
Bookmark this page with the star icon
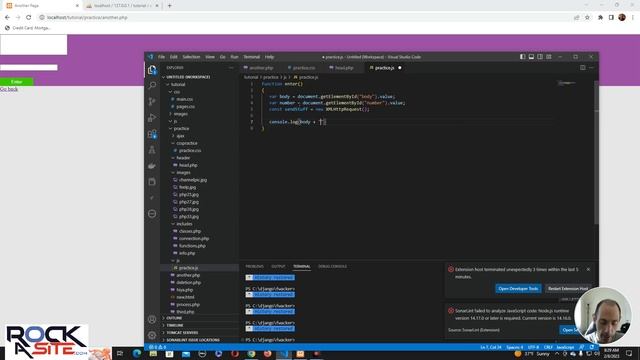click(x=587, y=18)
